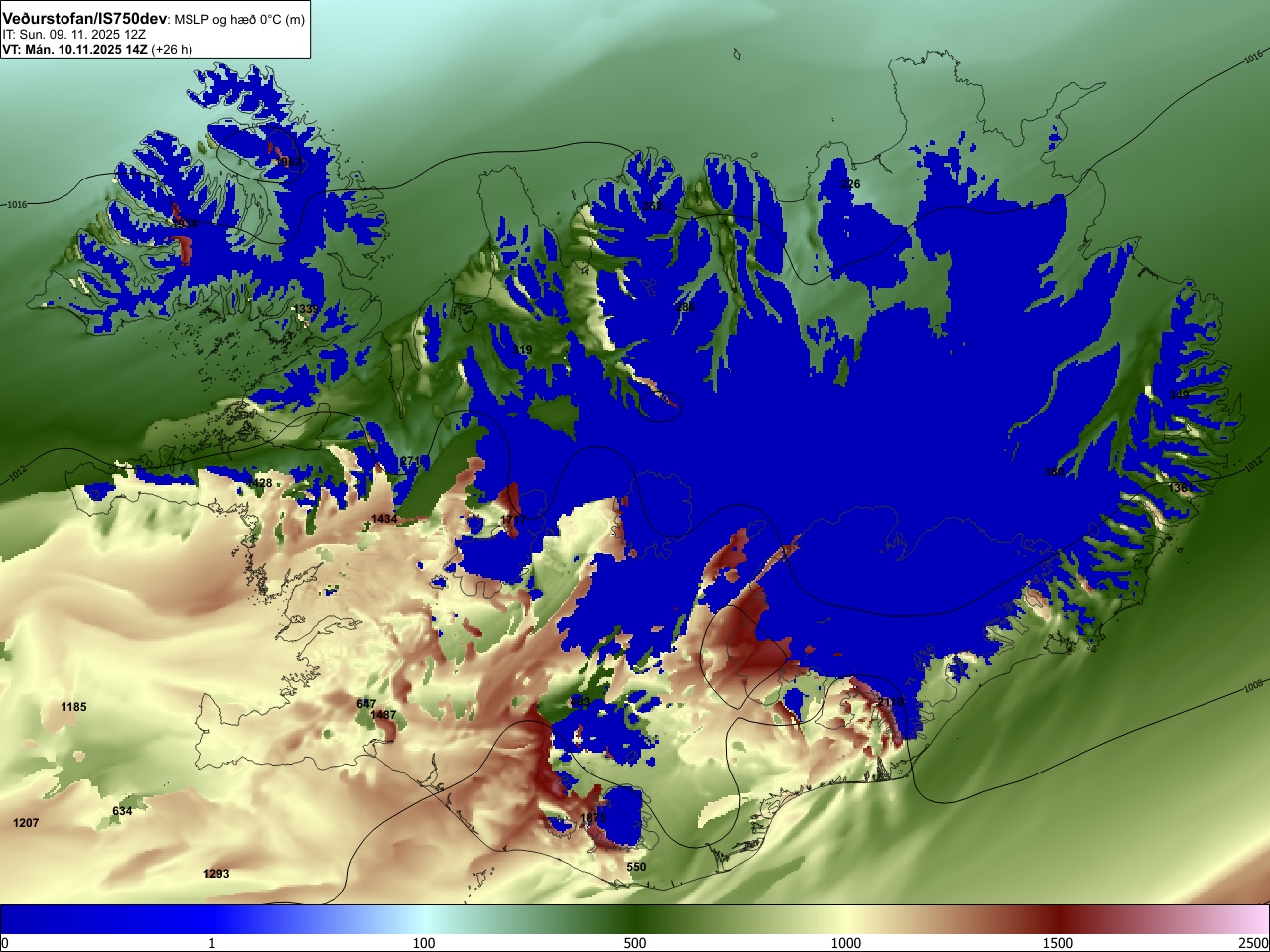Click the 1339 height value on the map
The height and width of the screenshot is (952, 1270).
(x=306, y=309)
